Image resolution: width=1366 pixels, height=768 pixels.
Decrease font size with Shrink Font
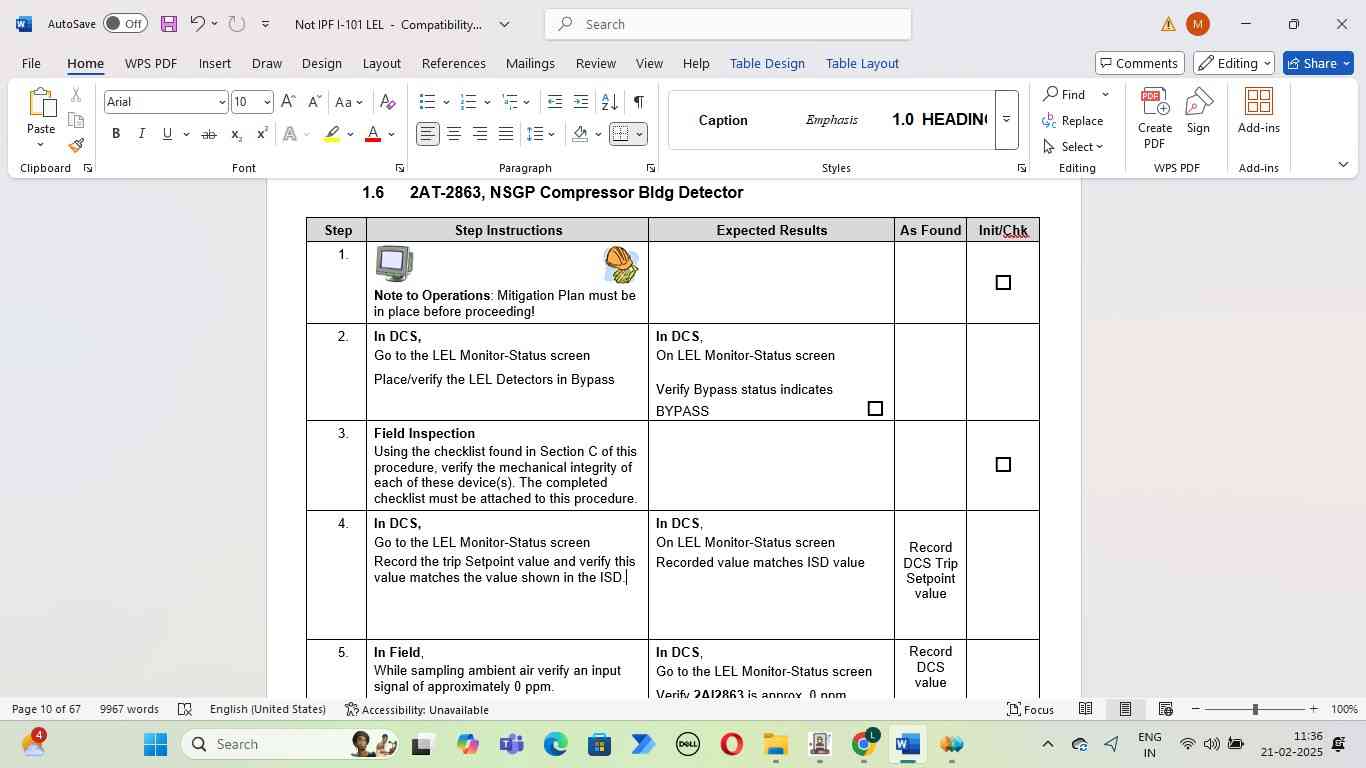point(314,102)
